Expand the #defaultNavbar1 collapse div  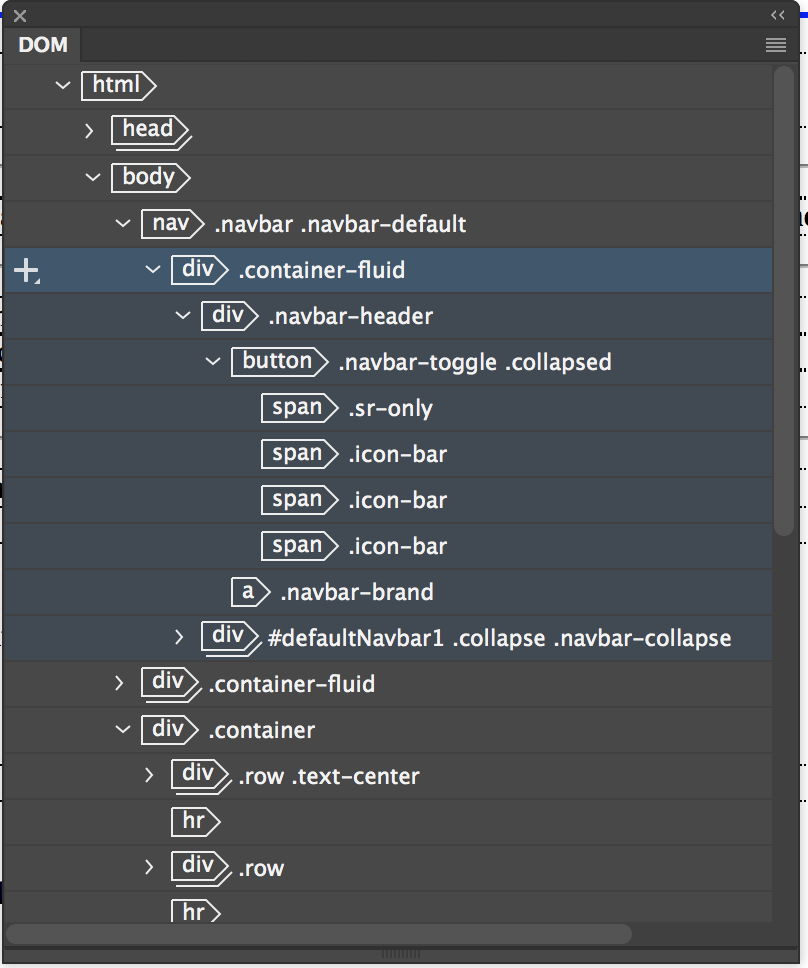point(179,638)
